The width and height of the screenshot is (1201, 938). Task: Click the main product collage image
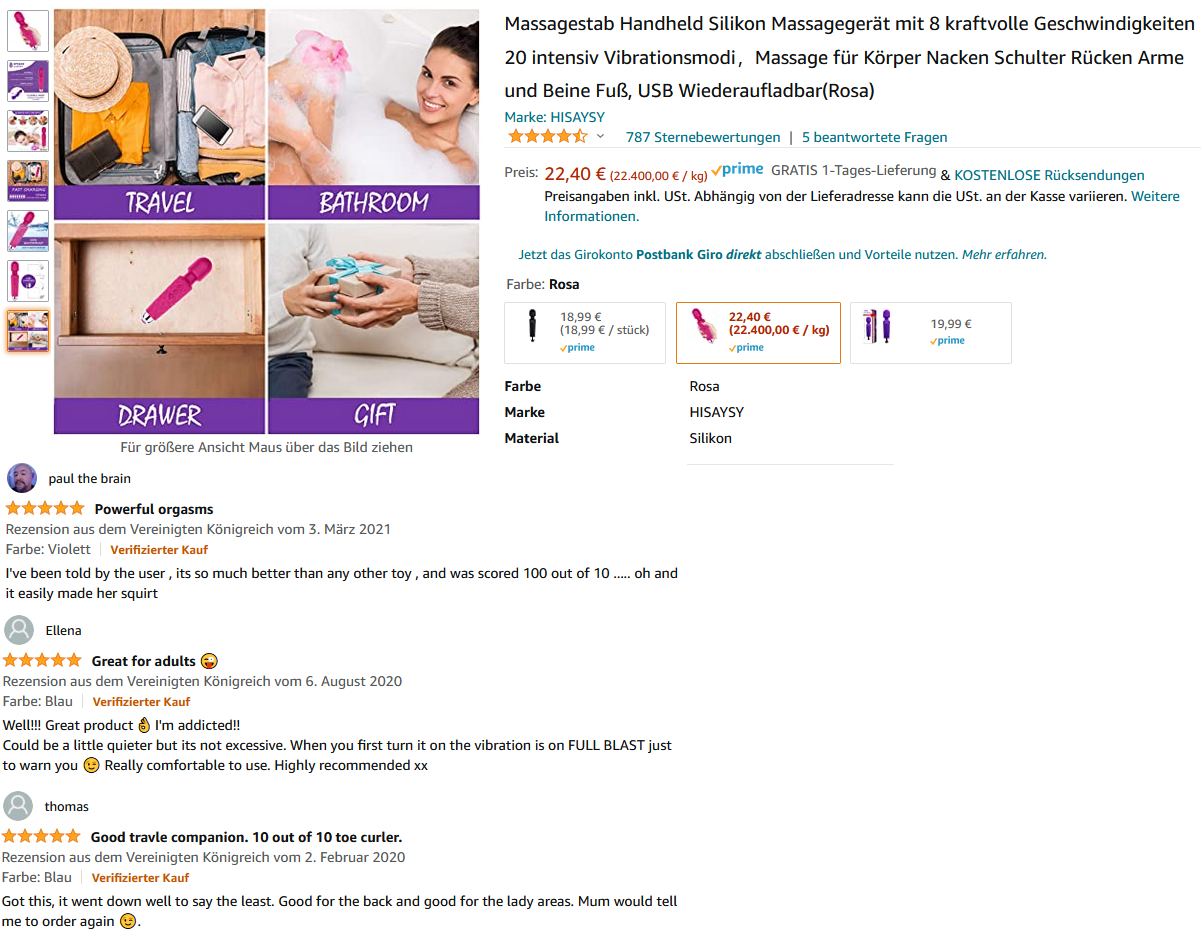[x=267, y=222]
